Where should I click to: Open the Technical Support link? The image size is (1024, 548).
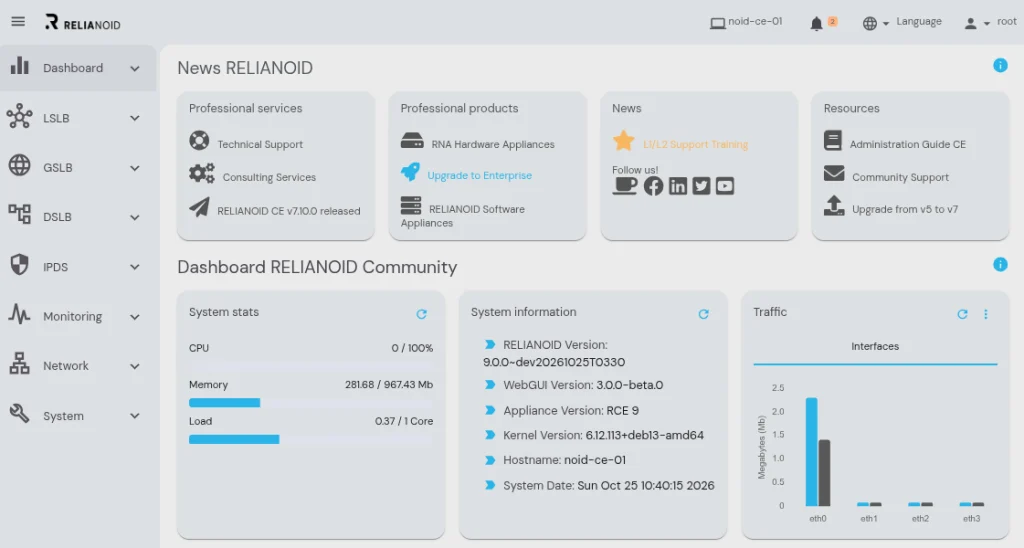pyautogui.click(x=260, y=144)
